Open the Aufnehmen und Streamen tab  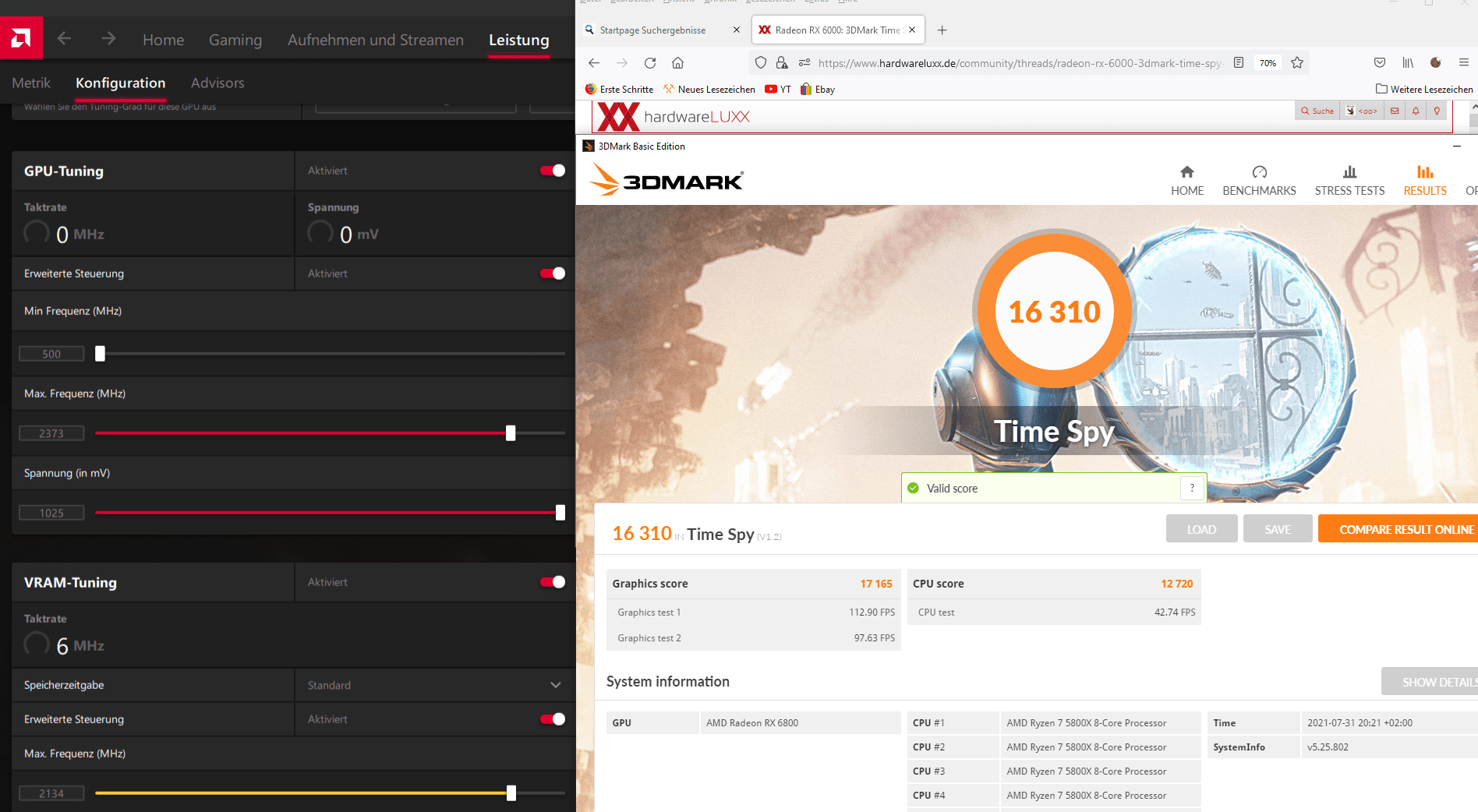coord(375,40)
